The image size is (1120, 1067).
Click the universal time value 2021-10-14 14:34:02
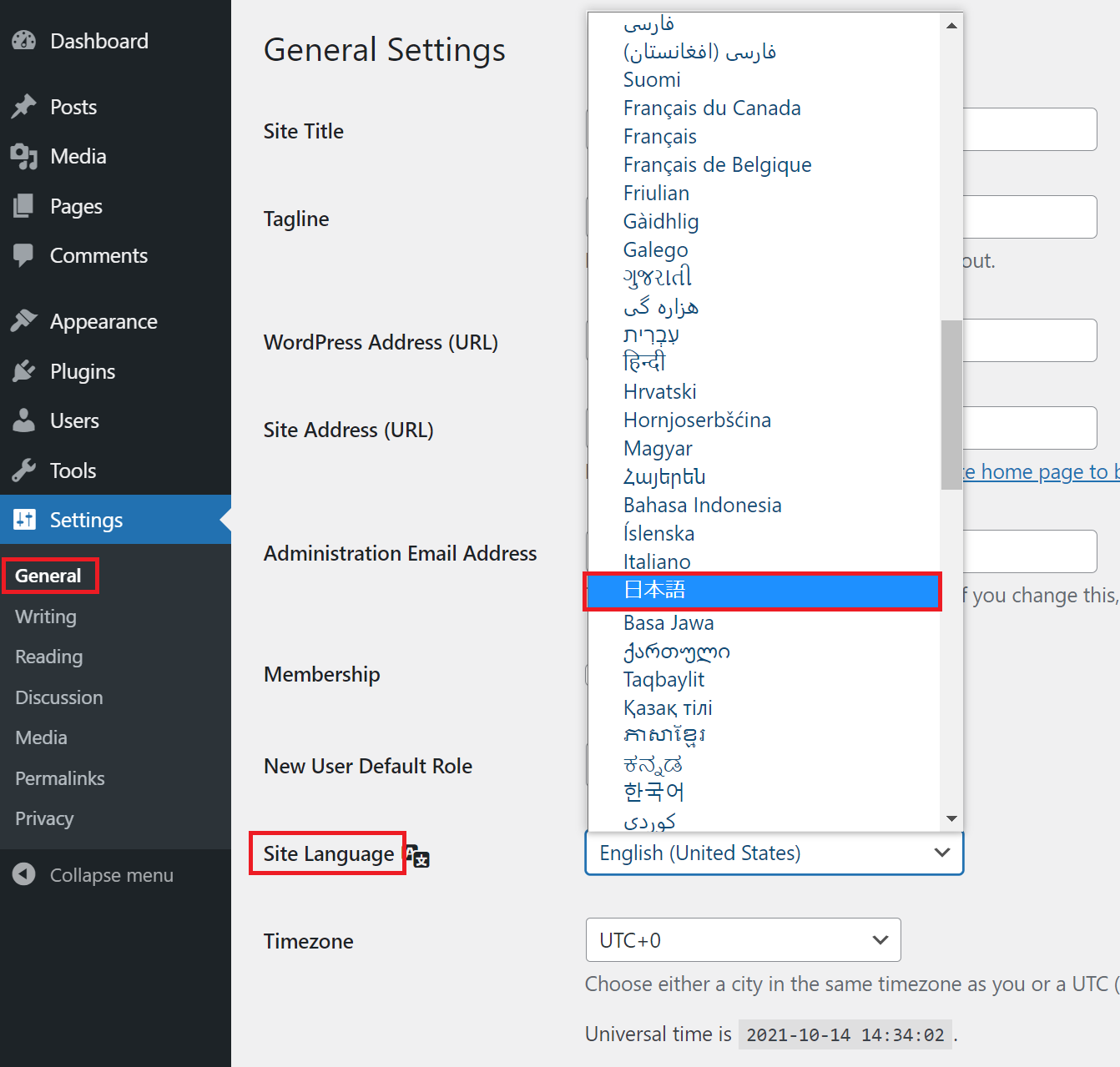pyautogui.click(x=845, y=1034)
